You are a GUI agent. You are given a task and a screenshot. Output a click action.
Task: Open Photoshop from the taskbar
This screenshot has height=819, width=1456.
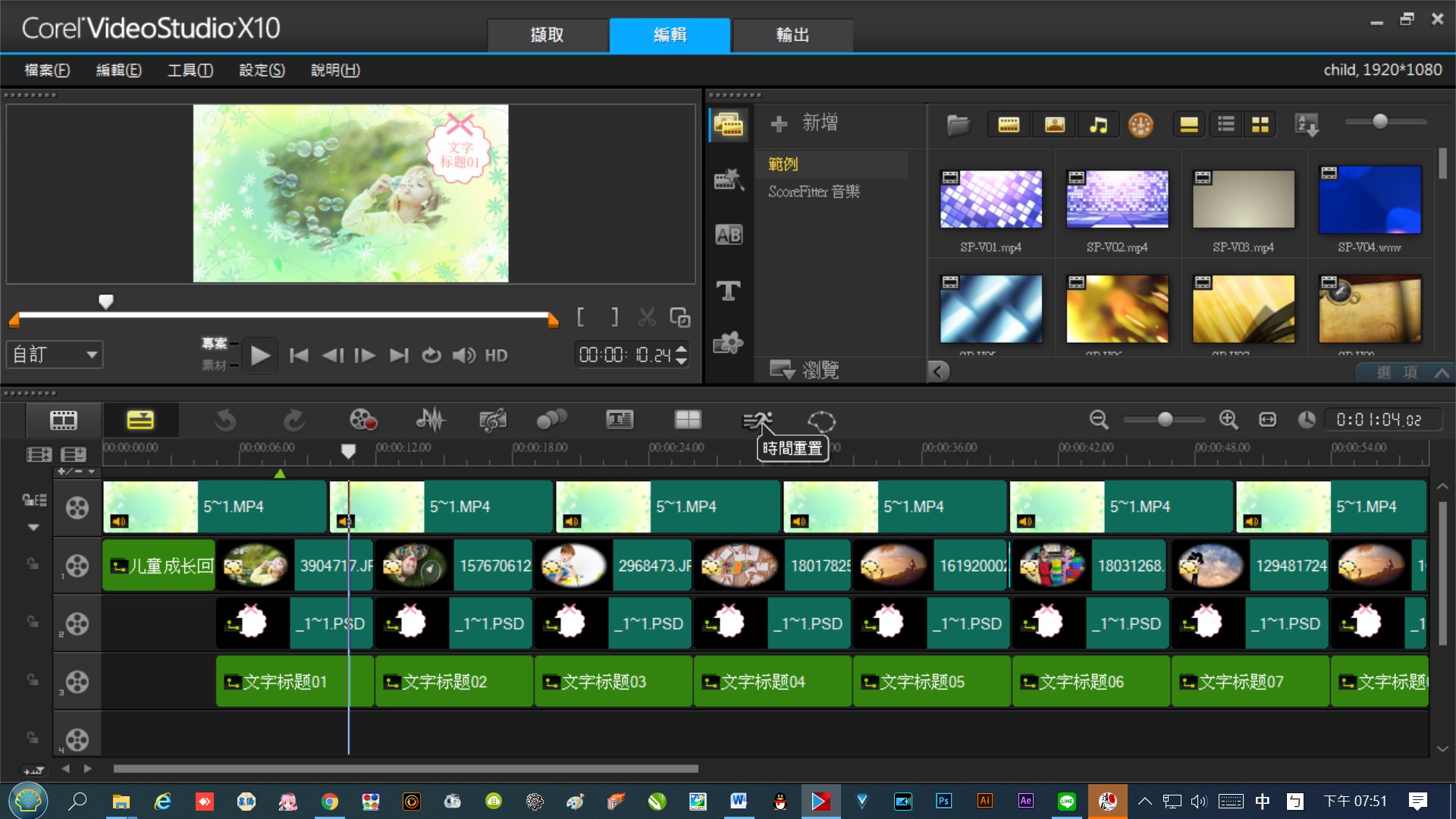click(x=943, y=801)
